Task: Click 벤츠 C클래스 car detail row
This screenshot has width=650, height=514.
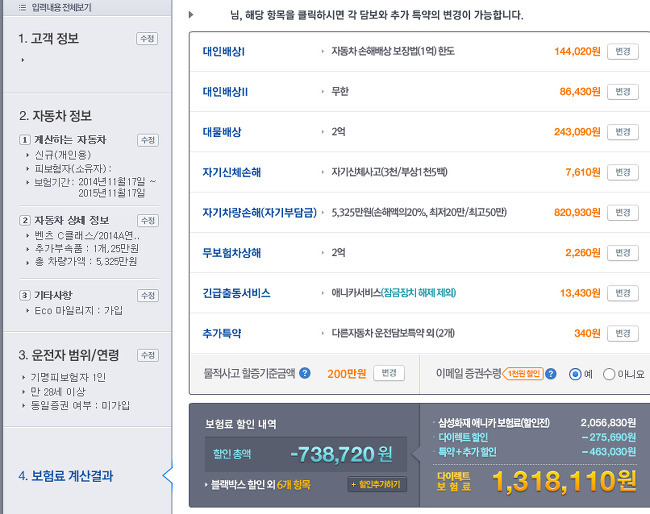Action: [87, 235]
